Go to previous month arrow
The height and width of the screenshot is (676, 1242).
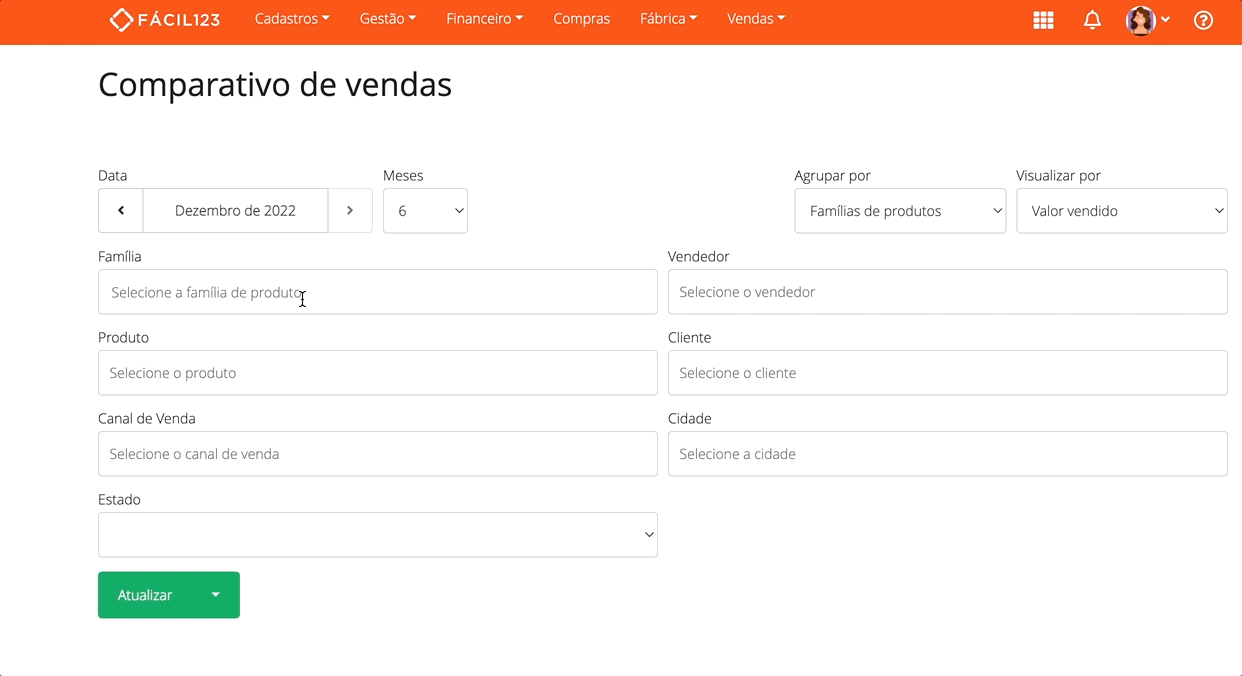[121, 211]
